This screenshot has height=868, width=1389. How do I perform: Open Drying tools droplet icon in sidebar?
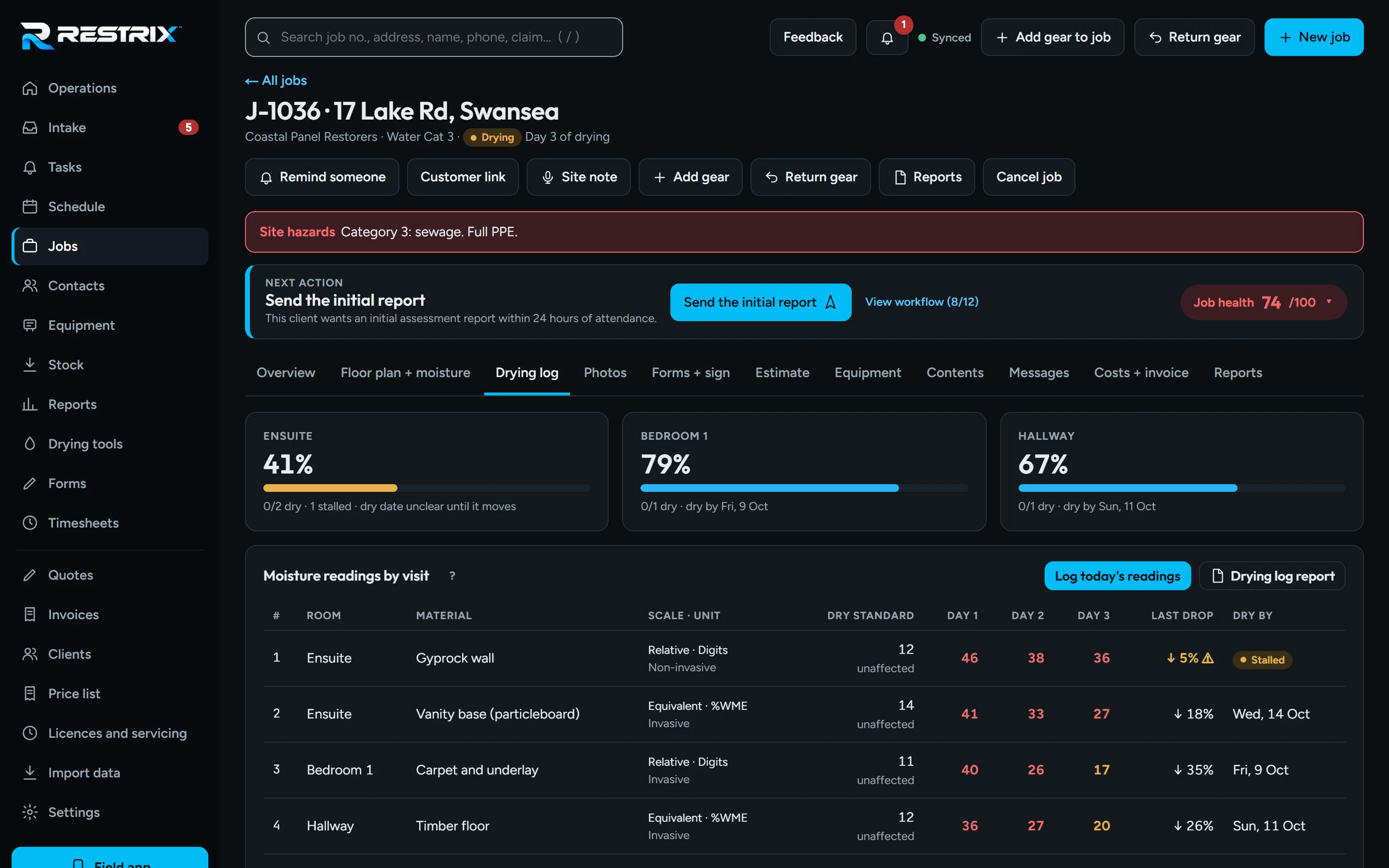pos(30,444)
